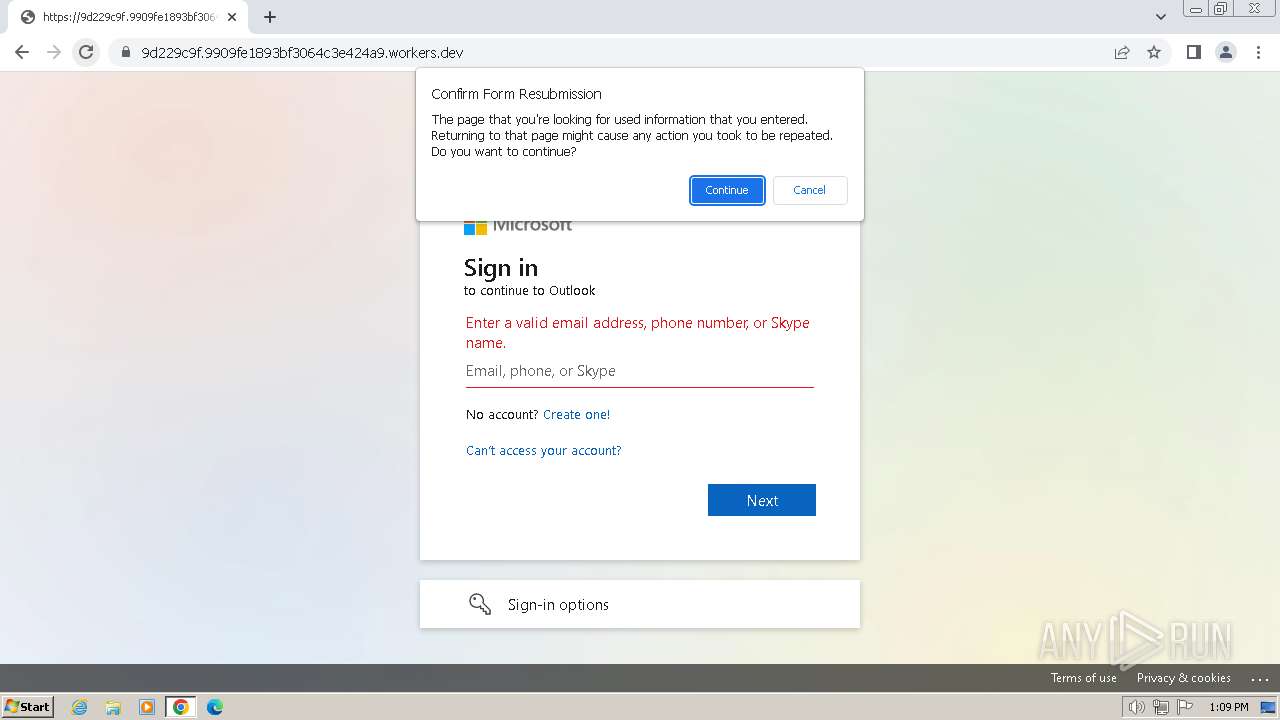
Task: Expand the tab search chevron
Action: pos(1161,17)
